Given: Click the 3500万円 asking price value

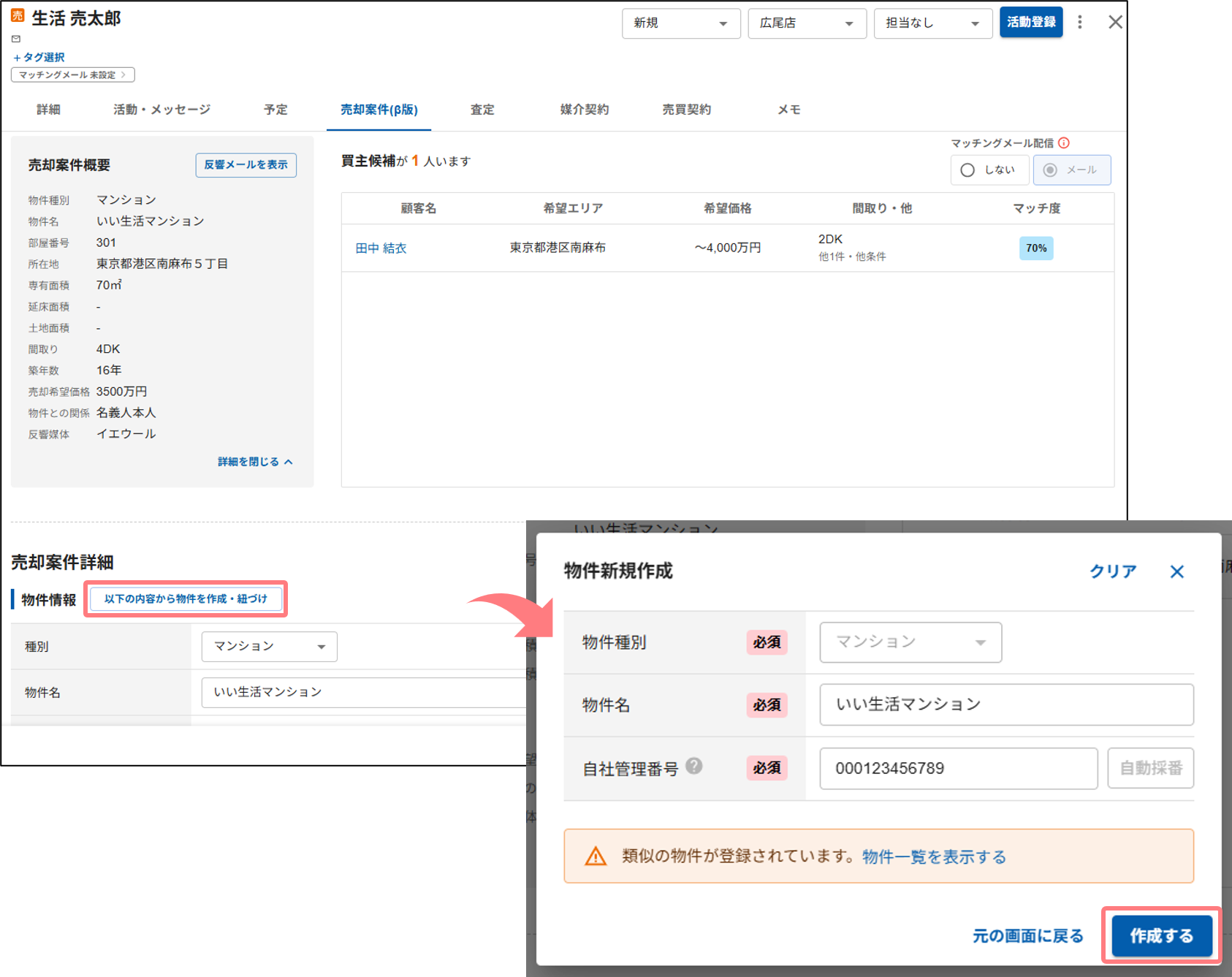Looking at the screenshot, I should [121, 392].
